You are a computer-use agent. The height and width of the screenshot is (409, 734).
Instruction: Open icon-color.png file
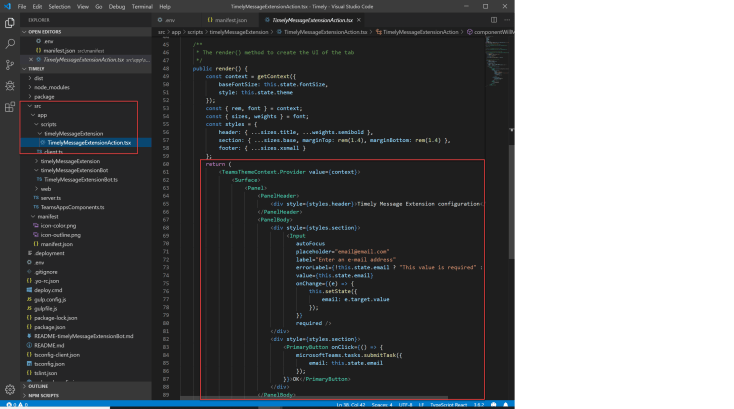click(x=58, y=226)
